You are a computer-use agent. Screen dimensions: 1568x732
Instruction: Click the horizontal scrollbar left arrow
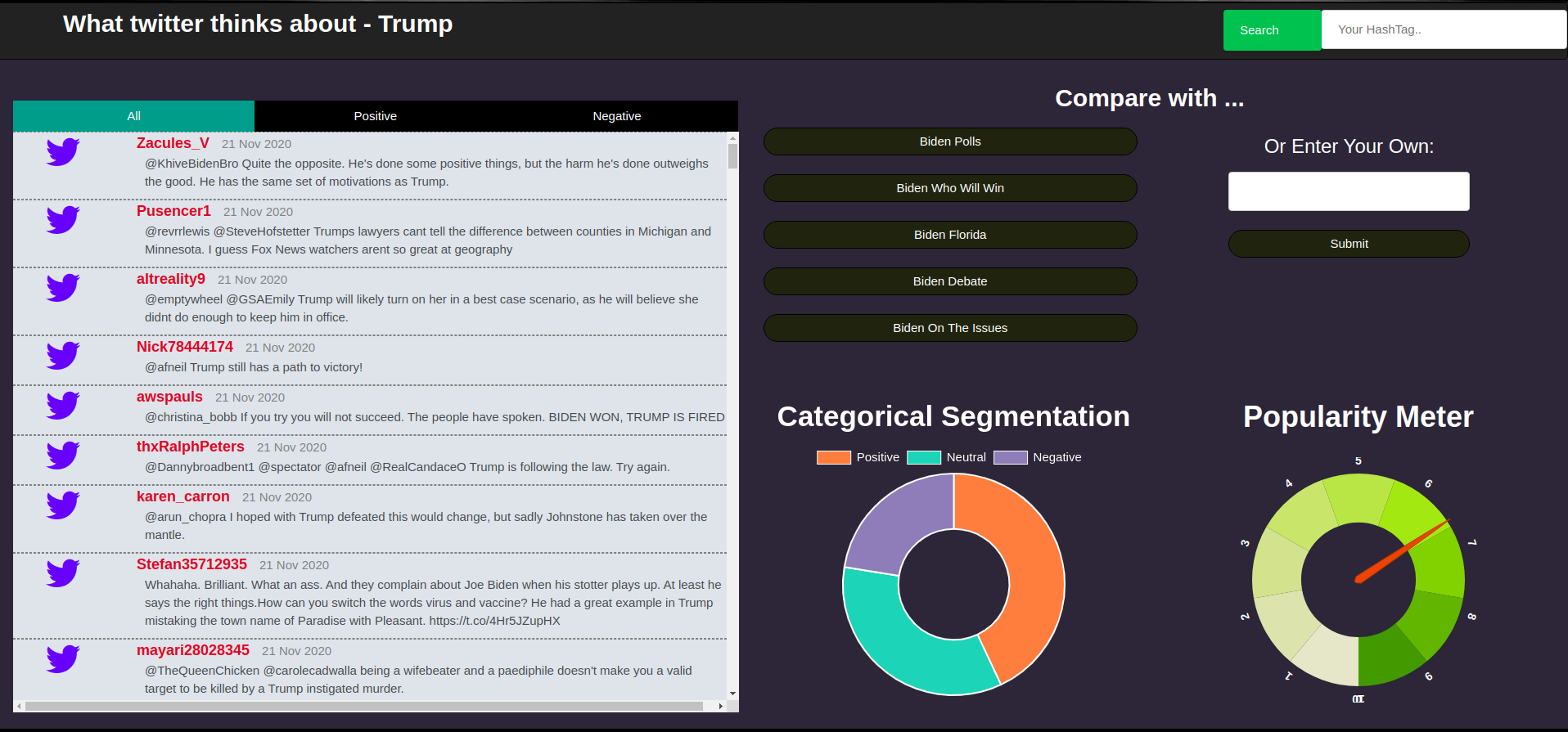pyautogui.click(x=18, y=706)
